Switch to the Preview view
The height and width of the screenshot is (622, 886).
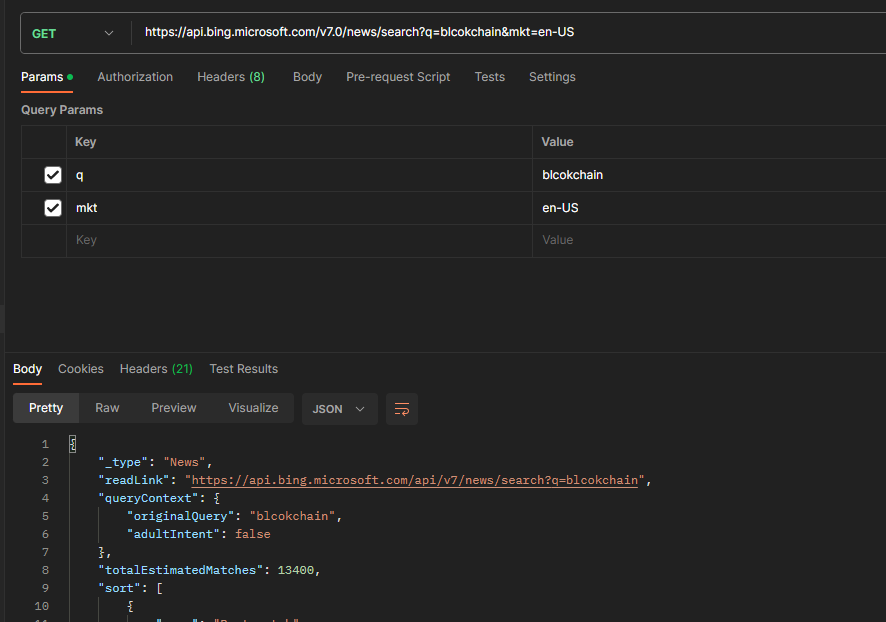coord(173,408)
